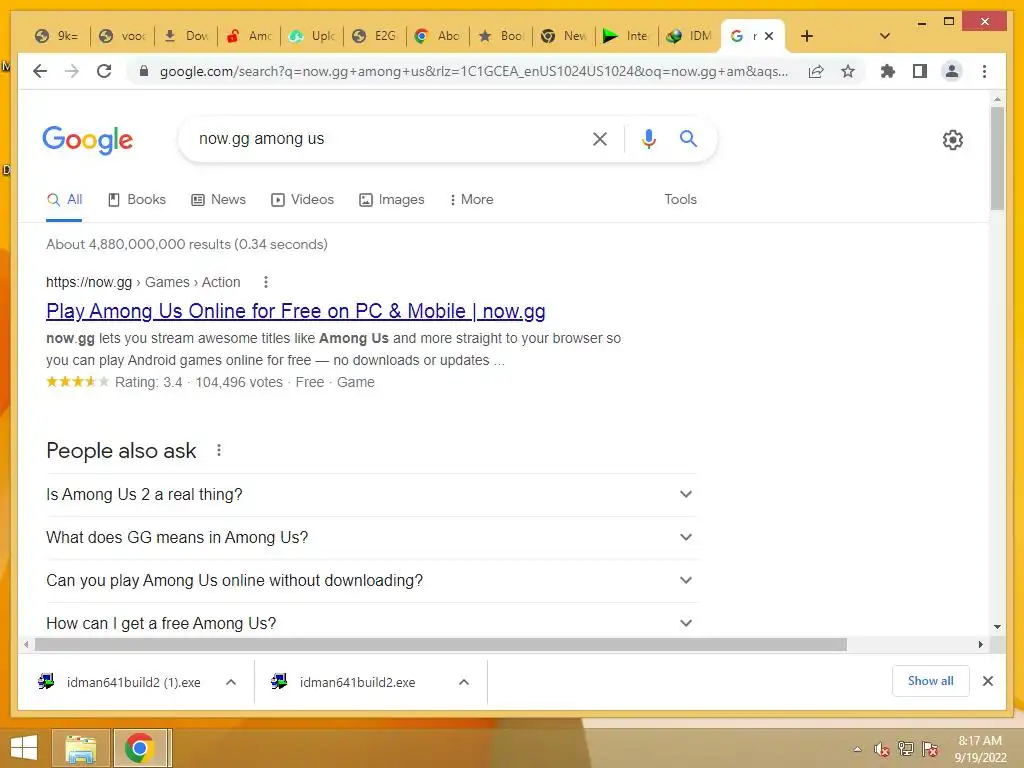Open the now.gg result's three-dot options

[x=266, y=282]
